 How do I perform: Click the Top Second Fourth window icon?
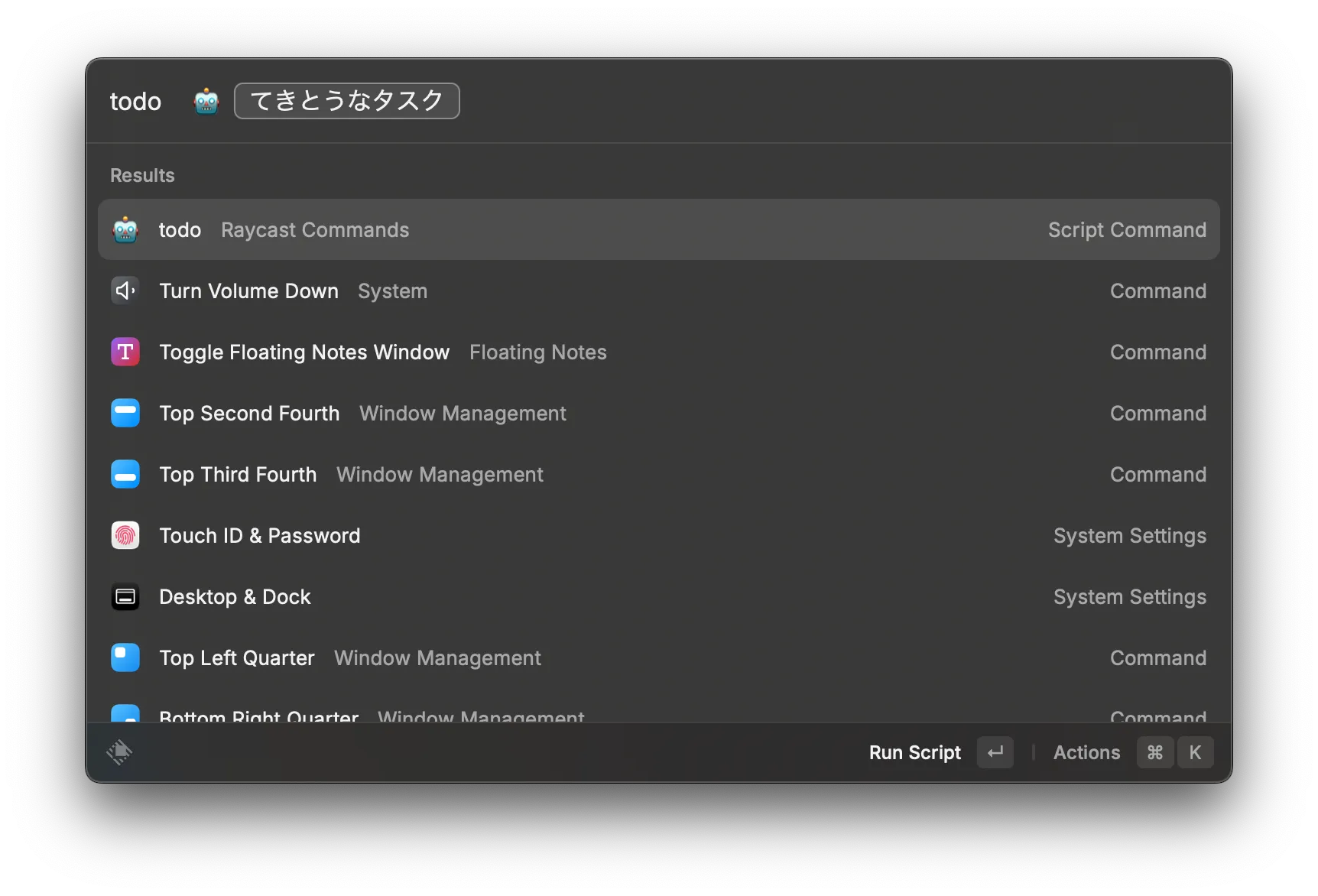point(125,413)
